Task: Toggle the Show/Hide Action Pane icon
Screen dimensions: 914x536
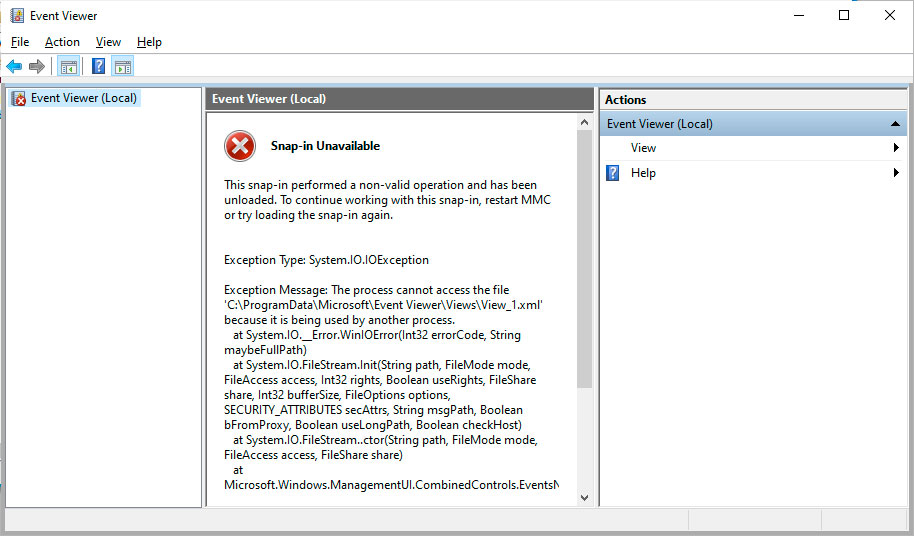Action: click(123, 66)
